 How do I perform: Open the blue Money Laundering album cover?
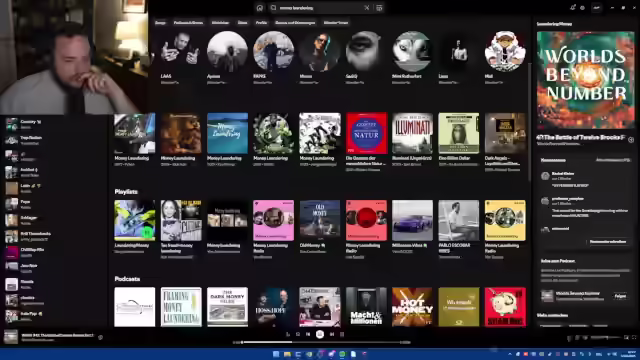tap(227, 133)
